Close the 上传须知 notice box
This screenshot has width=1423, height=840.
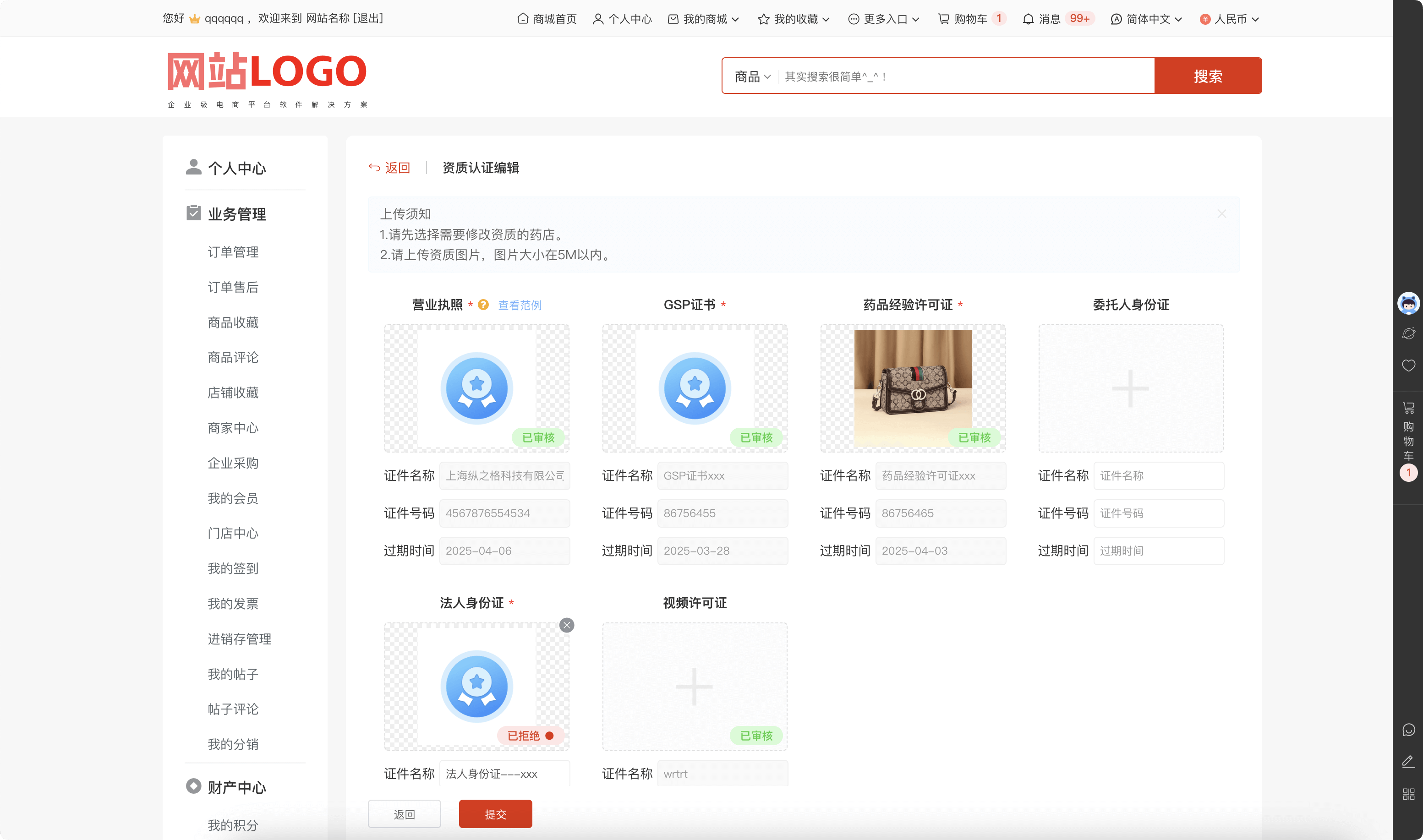[1221, 214]
